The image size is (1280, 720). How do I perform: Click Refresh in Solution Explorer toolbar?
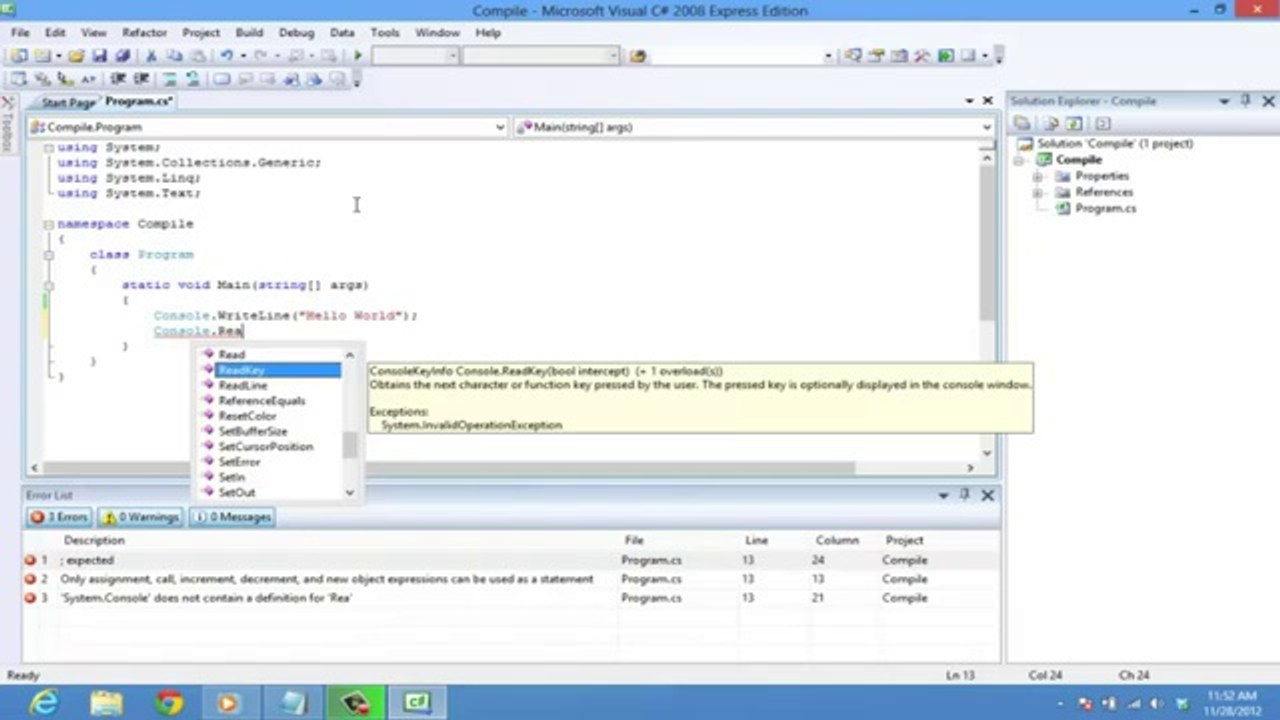(1074, 123)
